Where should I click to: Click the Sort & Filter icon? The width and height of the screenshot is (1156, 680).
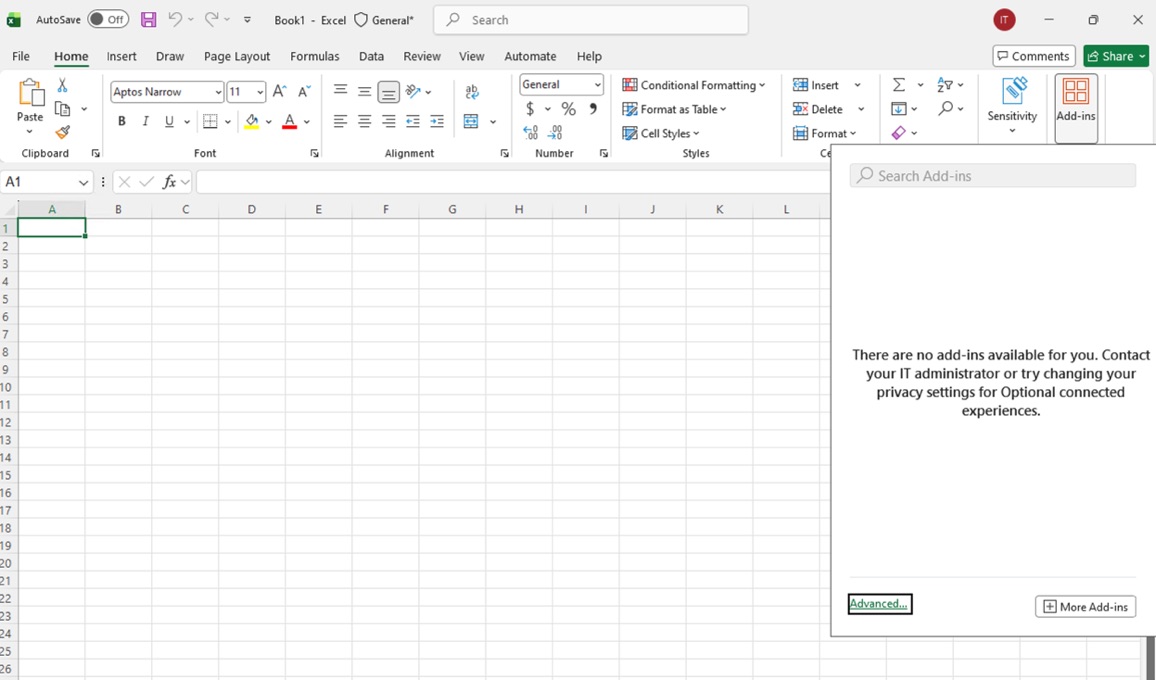click(x=945, y=85)
